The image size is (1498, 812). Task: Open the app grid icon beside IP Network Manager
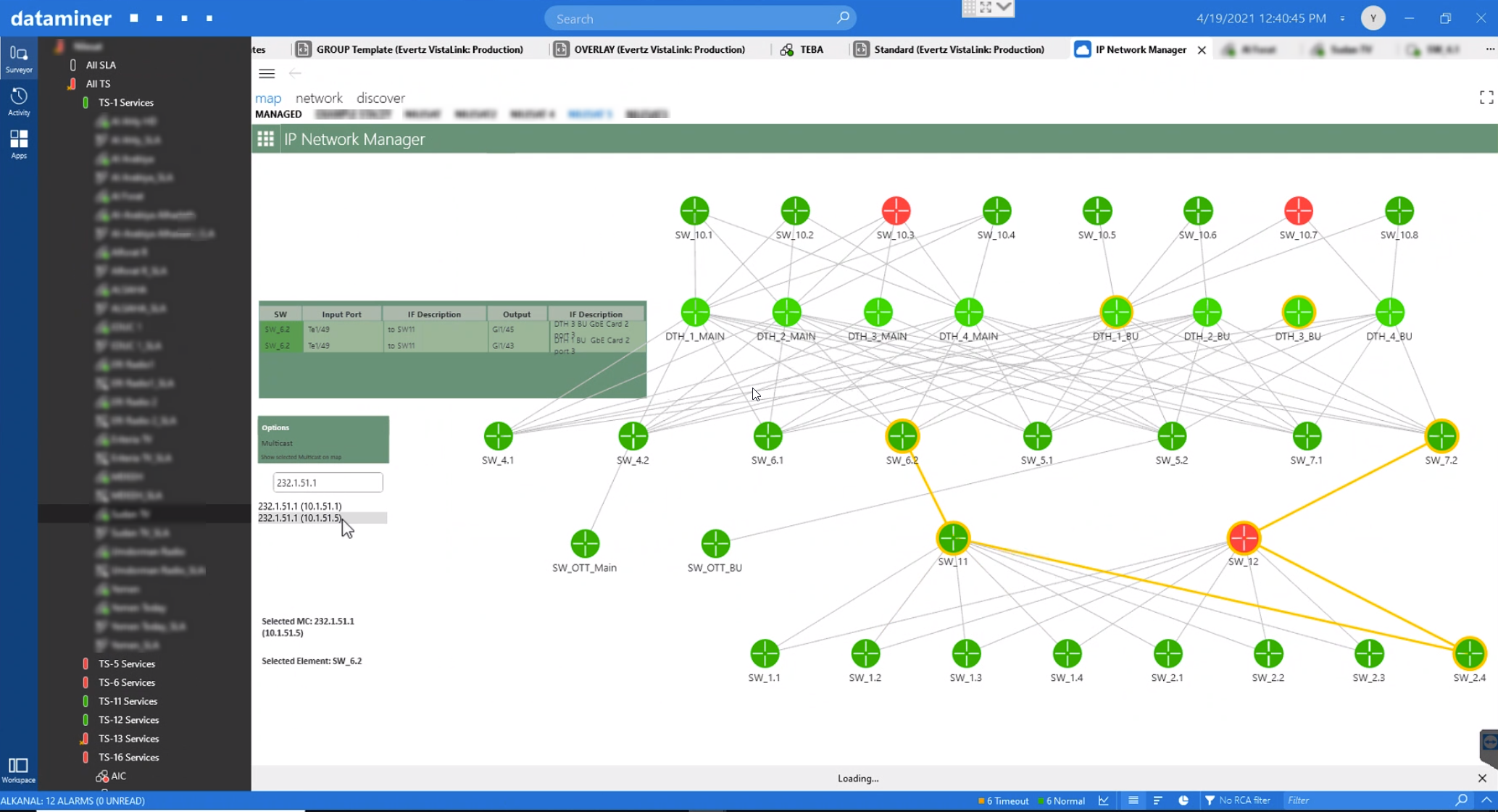pyautogui.click(x=265, y=139)
